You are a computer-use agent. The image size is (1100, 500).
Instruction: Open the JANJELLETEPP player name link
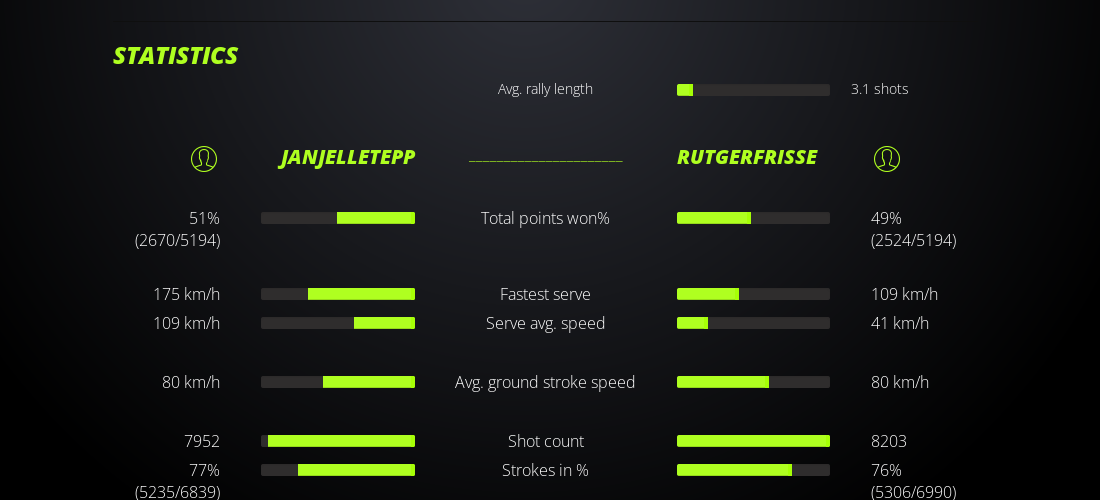click(x=347, y=157)
